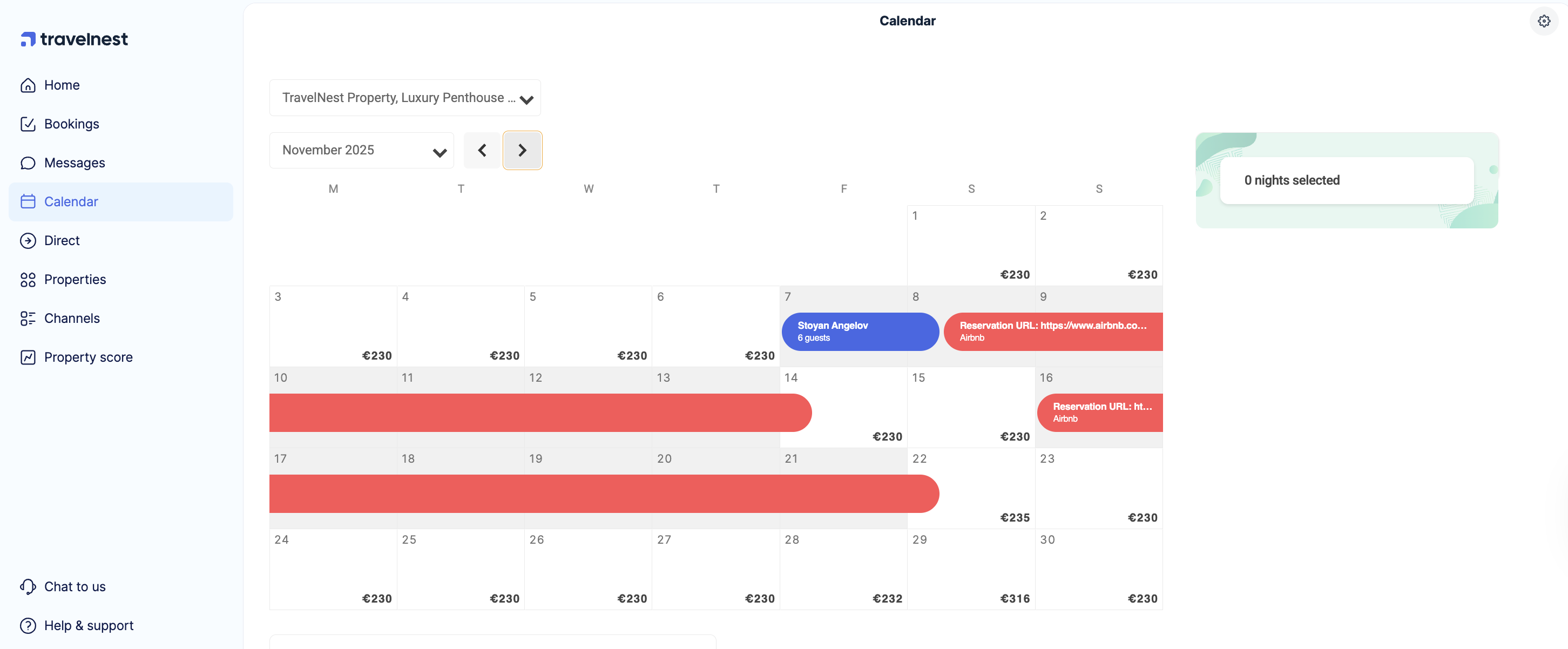Viewport: 1568px width, 649px height.
Task: Click the Property score chart icon
Action: pyautogui.click(x=28, y=357)
